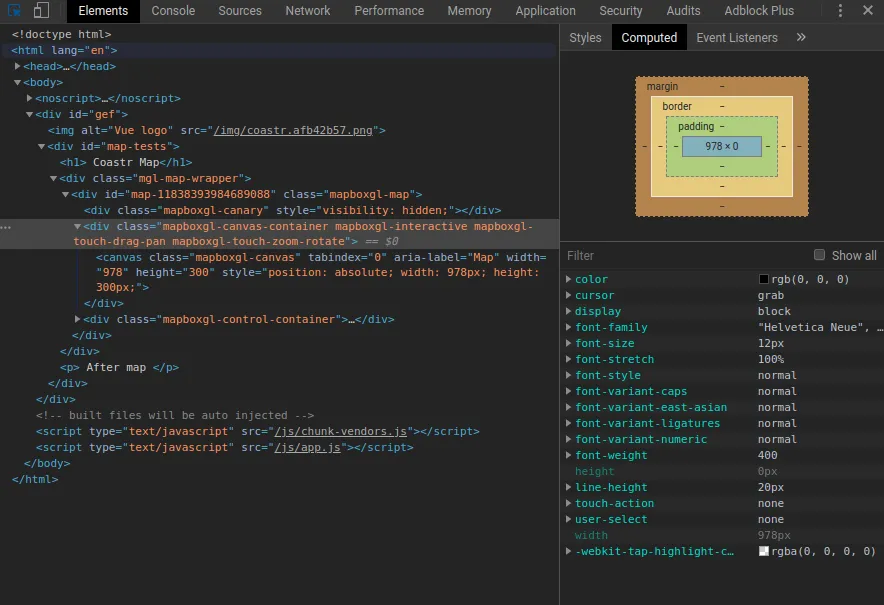Open the Event Listeners tab
This screenshot has height=605, width=884.
tap(736, 37)
